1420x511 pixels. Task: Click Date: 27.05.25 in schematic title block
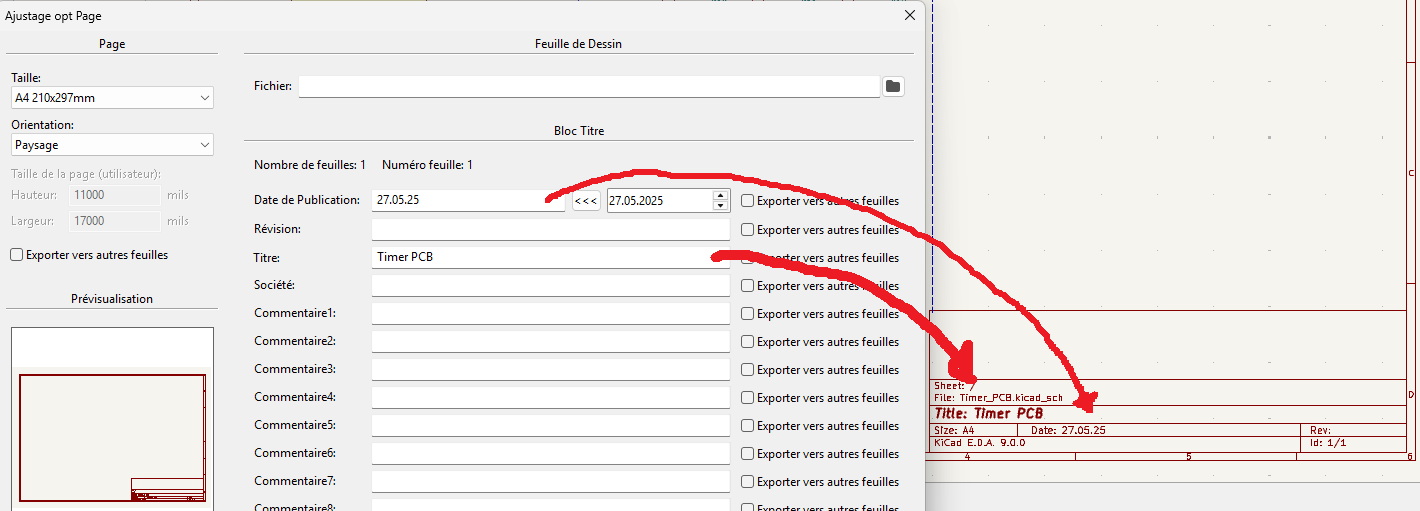tap(1068, 430)
